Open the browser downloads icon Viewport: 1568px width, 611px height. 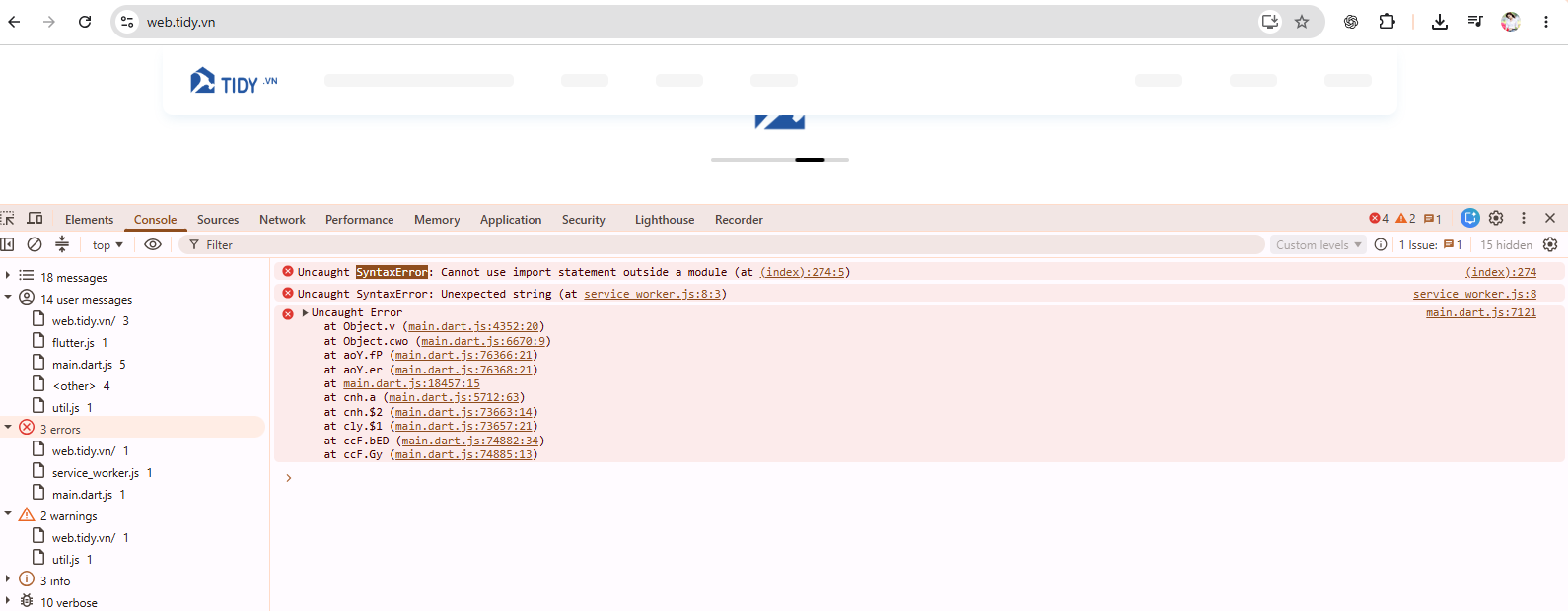coord(1440,22)
